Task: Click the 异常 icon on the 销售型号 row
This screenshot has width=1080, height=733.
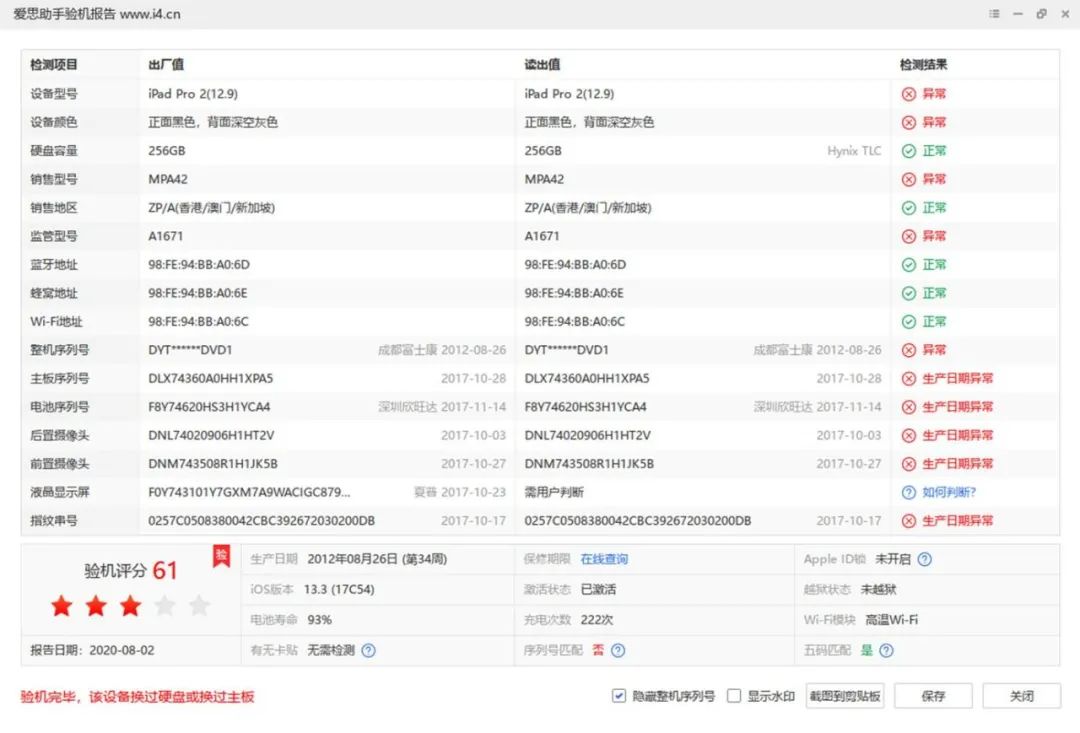Action: [908, 179]
